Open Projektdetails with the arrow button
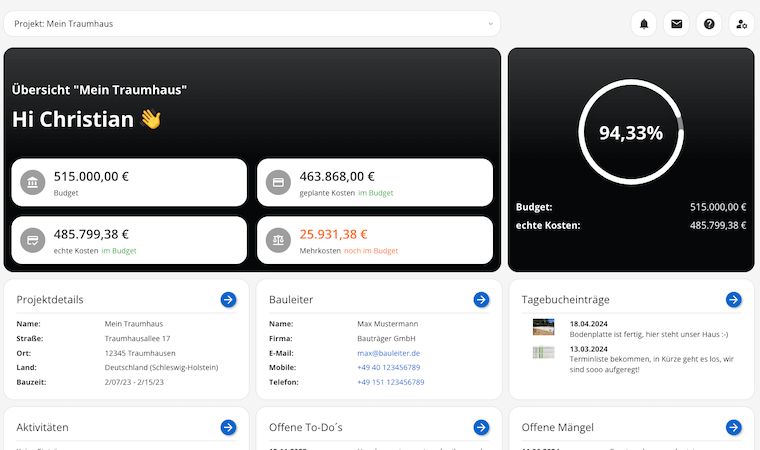Screen dimensions: 760x450 click(228, 299)
